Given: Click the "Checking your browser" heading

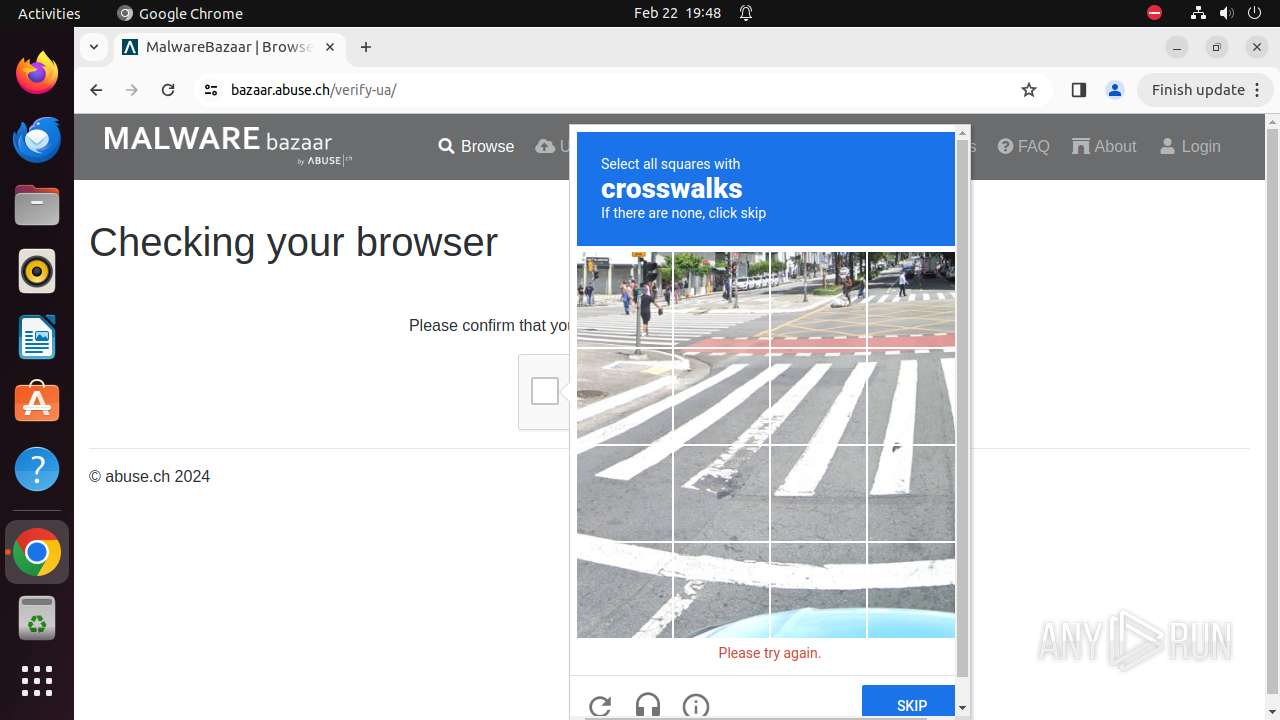Looking at the screenshot, I should [x=293, y=242].
